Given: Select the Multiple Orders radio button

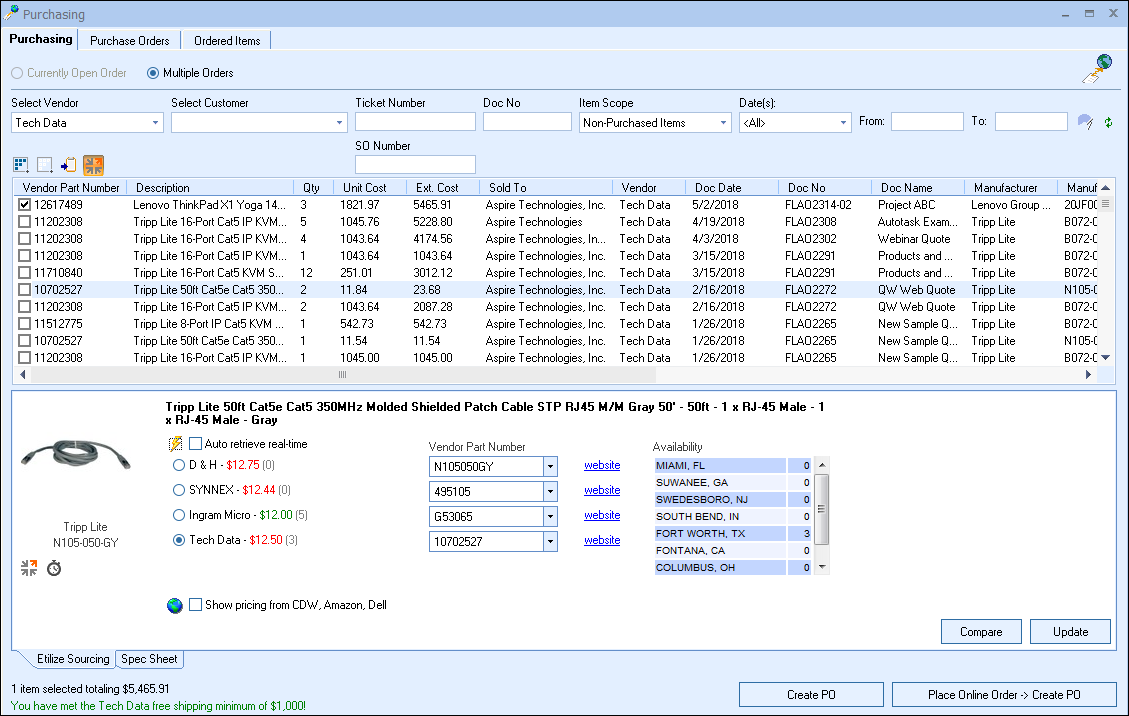Looking at the screenshot, I should tap(153, 73).
